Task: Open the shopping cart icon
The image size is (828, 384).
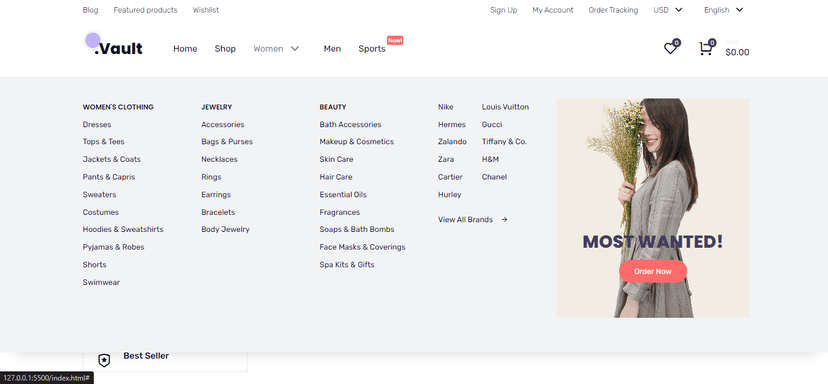Action: click(x=705, y=49)
